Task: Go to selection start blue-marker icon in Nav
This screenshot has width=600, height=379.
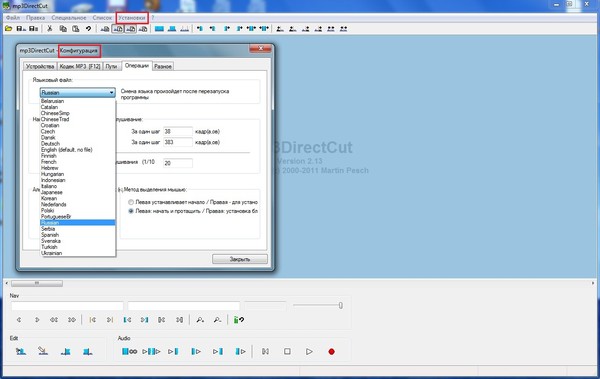Action: pyautogui.click(x=127, y=320)
